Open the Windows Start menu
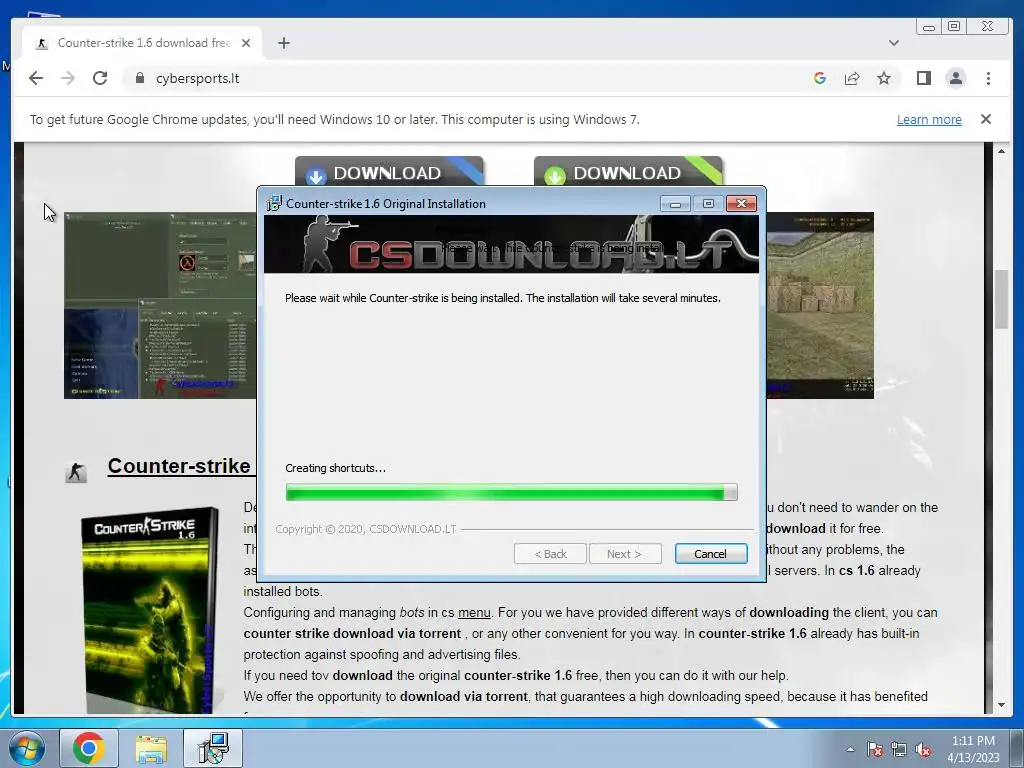Image resolution: width=1024 pixels, height=768 pixels. click(x=27, y=748)
